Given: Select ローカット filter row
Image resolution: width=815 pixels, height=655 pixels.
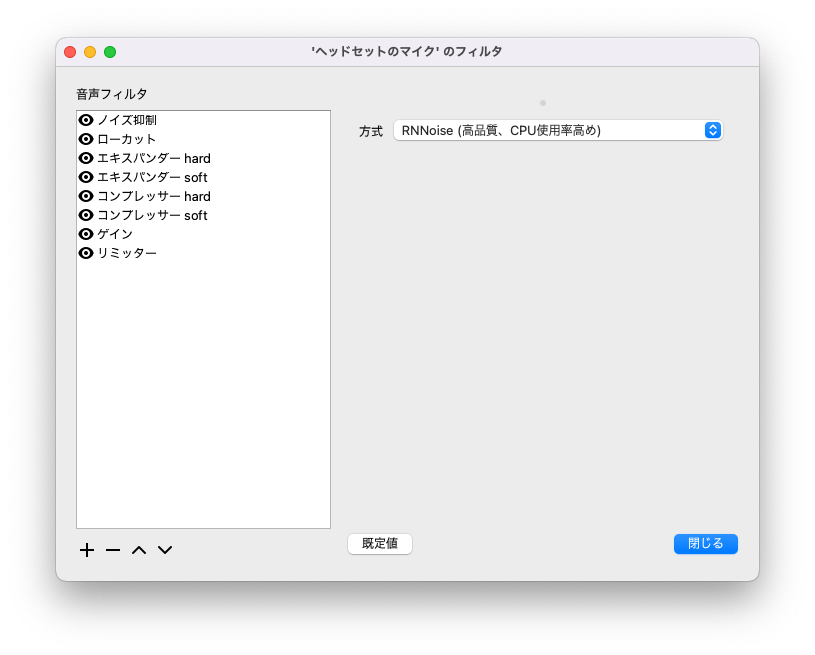Looking at the screenshot, I should coord(203,139).
